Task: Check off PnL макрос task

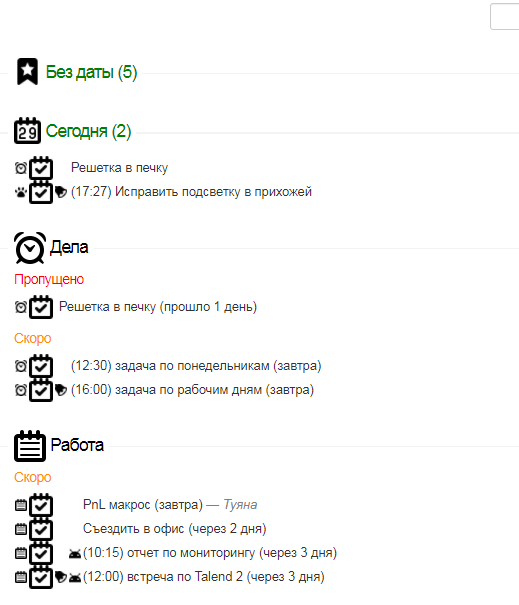Action: (41, 505)
